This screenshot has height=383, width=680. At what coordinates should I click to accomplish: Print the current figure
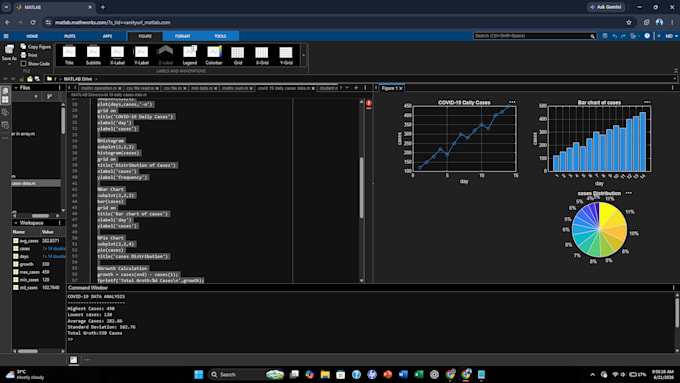(29, 55)
